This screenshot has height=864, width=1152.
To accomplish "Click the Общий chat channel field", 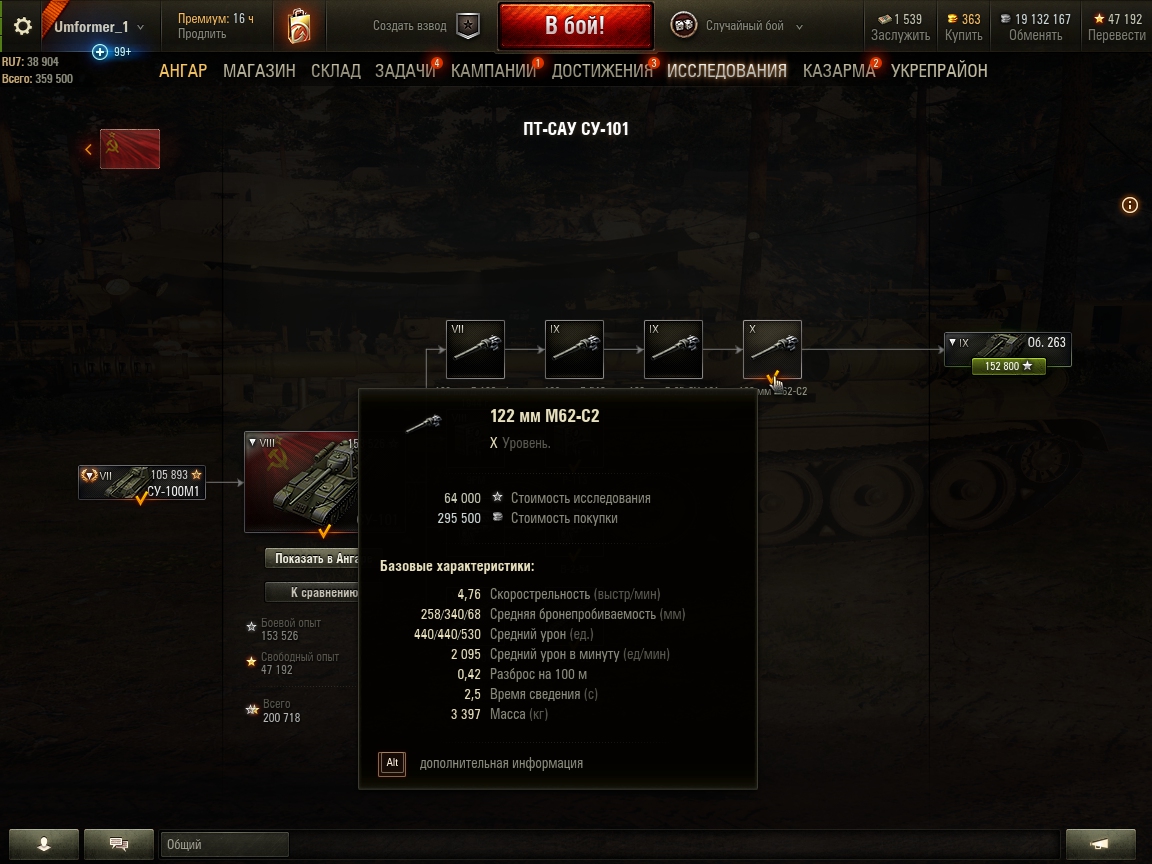I will click(x=224, y=844).
